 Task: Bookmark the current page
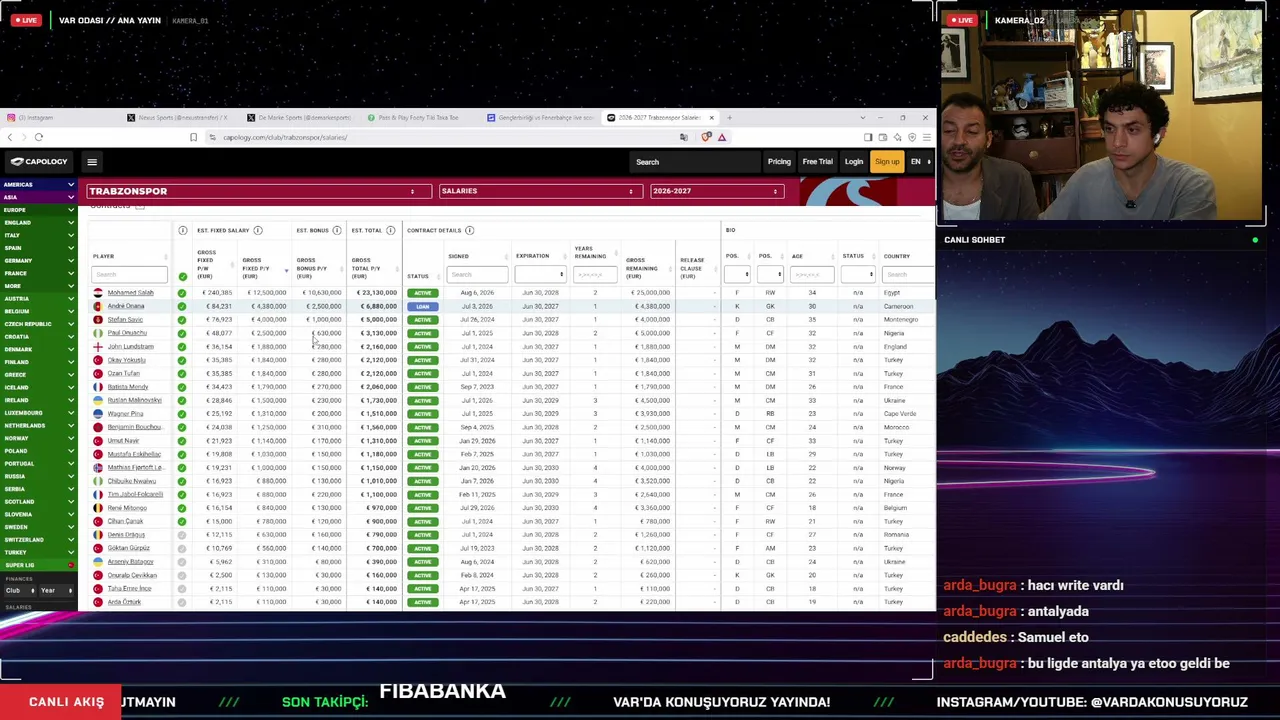pos(193,137)
